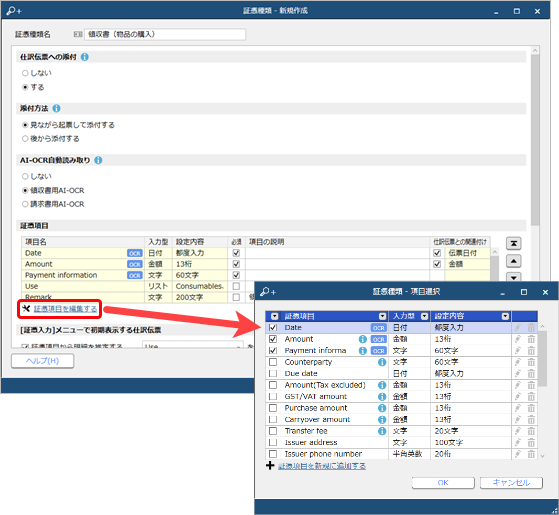Select 後から添付する radio option
This screenshot has width=559, height=515.
pos(25,139)
